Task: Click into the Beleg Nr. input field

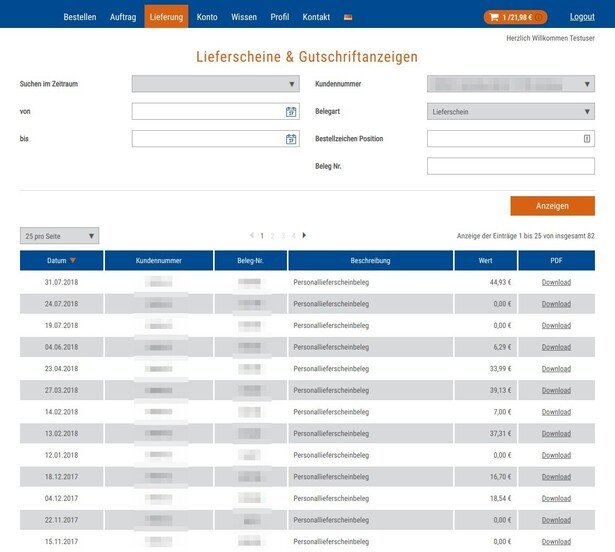Action: click(510, 166)
